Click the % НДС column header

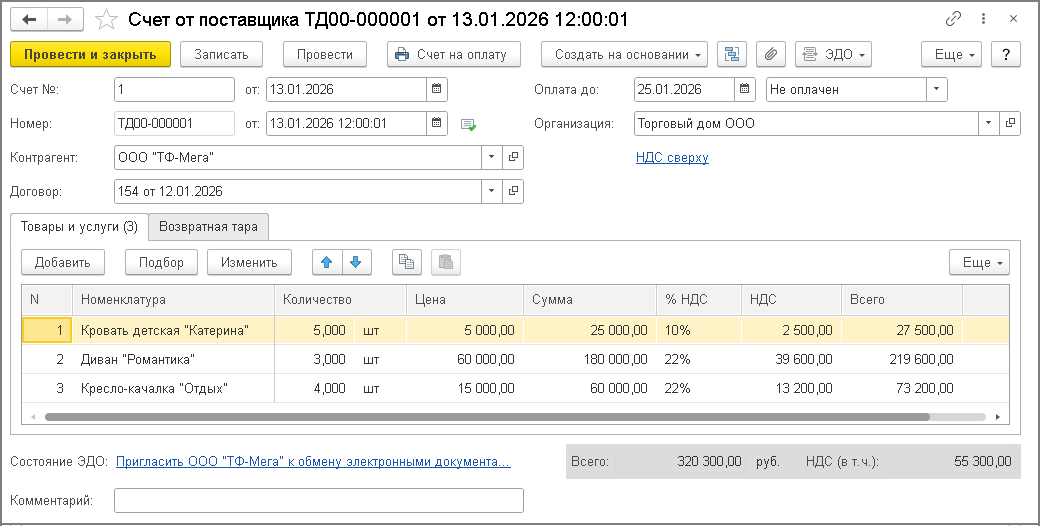coord(699,300)
